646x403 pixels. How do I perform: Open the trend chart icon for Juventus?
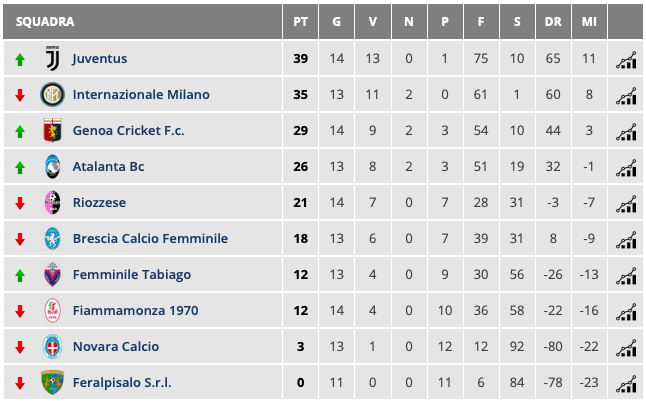pyautogui.click(x=626, y=59)
